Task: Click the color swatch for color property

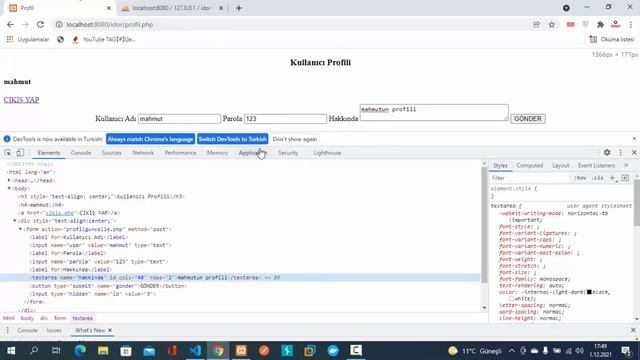Action: pos(589,292)
